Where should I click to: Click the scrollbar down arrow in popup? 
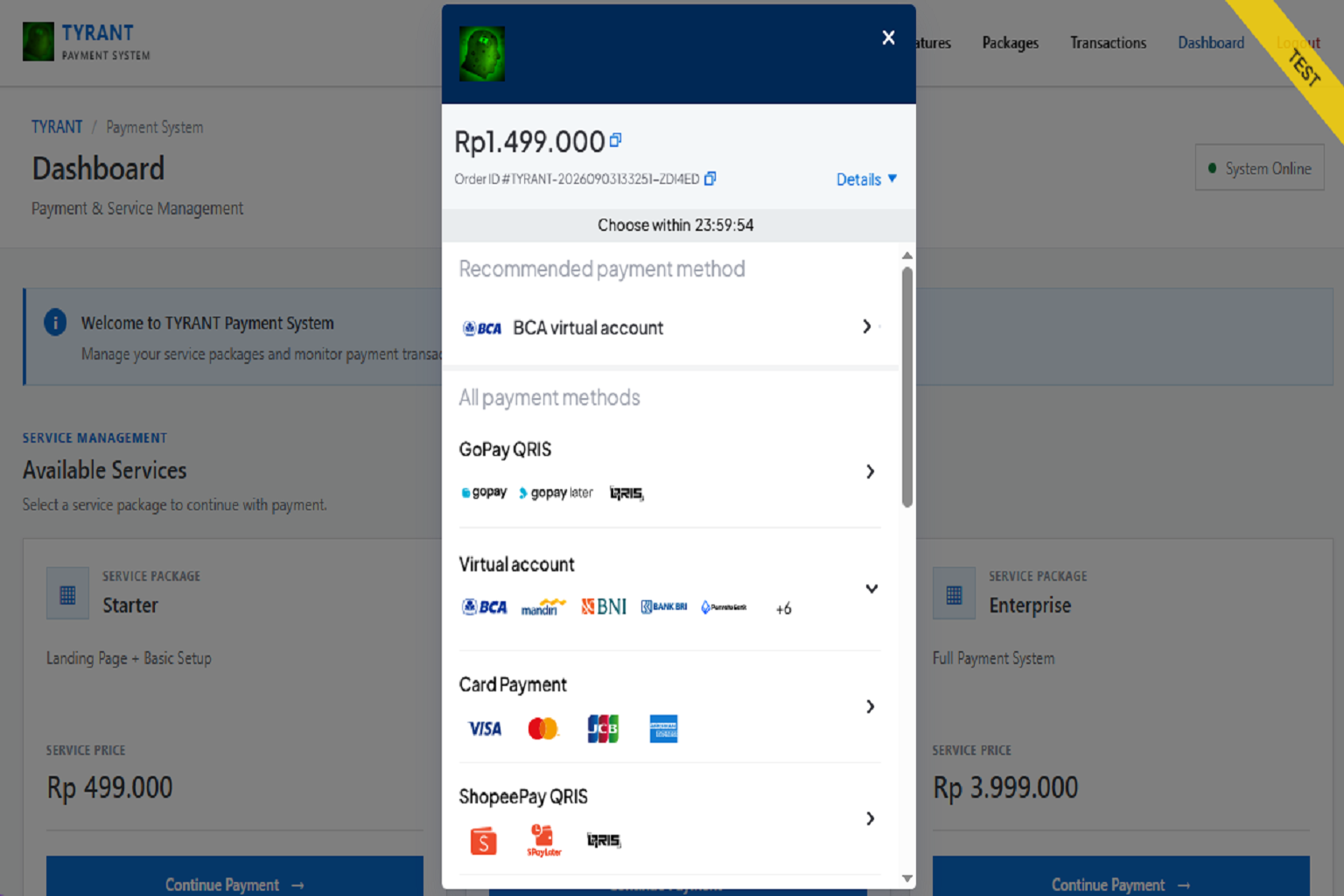[907, 878]
